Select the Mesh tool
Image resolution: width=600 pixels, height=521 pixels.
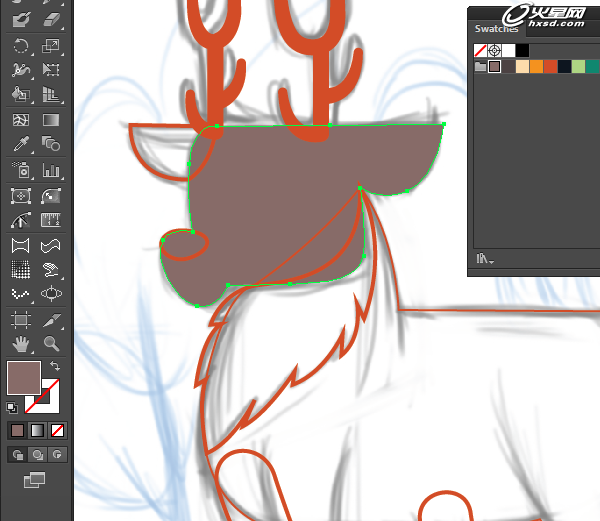pyautogui.click(x=21, y=120)
